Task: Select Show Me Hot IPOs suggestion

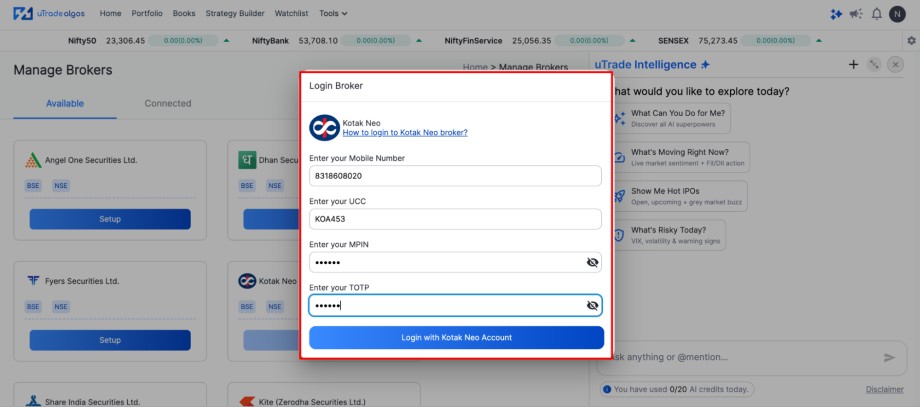Action: point(679,196)
